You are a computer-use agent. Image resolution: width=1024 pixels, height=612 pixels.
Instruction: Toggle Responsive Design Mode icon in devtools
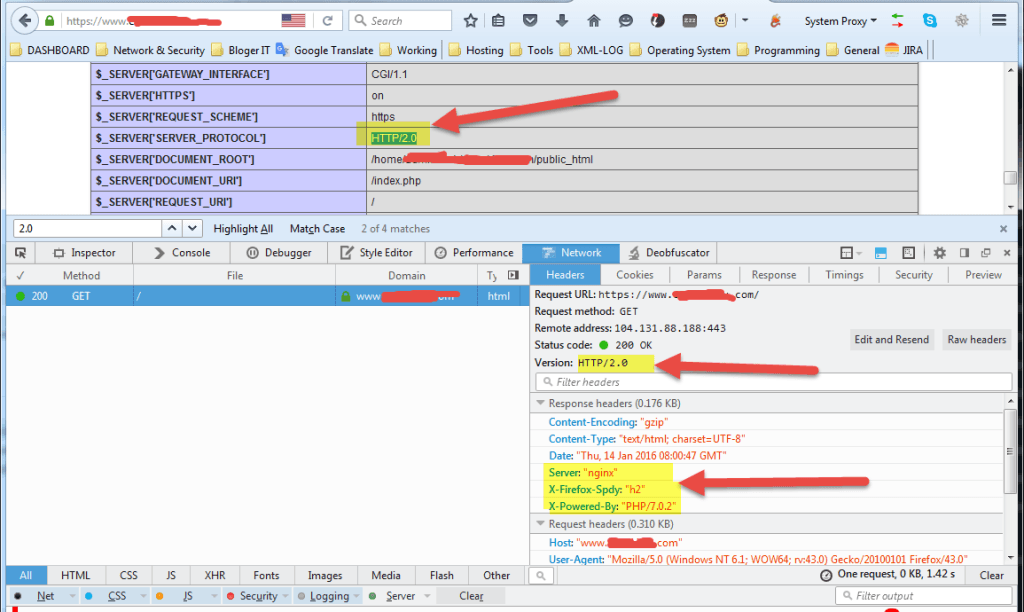tap(908, 253)
